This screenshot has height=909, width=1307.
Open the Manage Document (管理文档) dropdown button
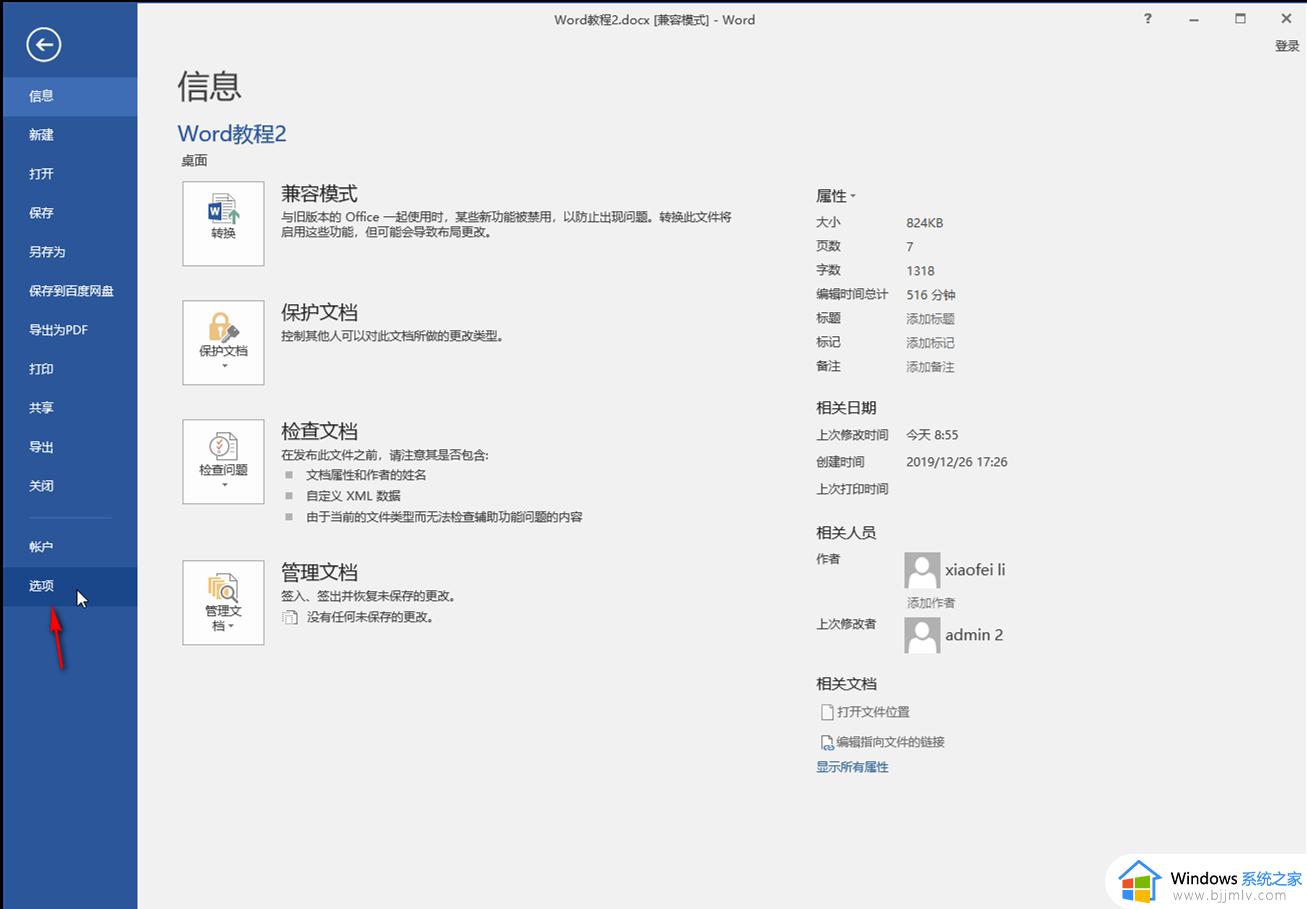click(223, 603)
